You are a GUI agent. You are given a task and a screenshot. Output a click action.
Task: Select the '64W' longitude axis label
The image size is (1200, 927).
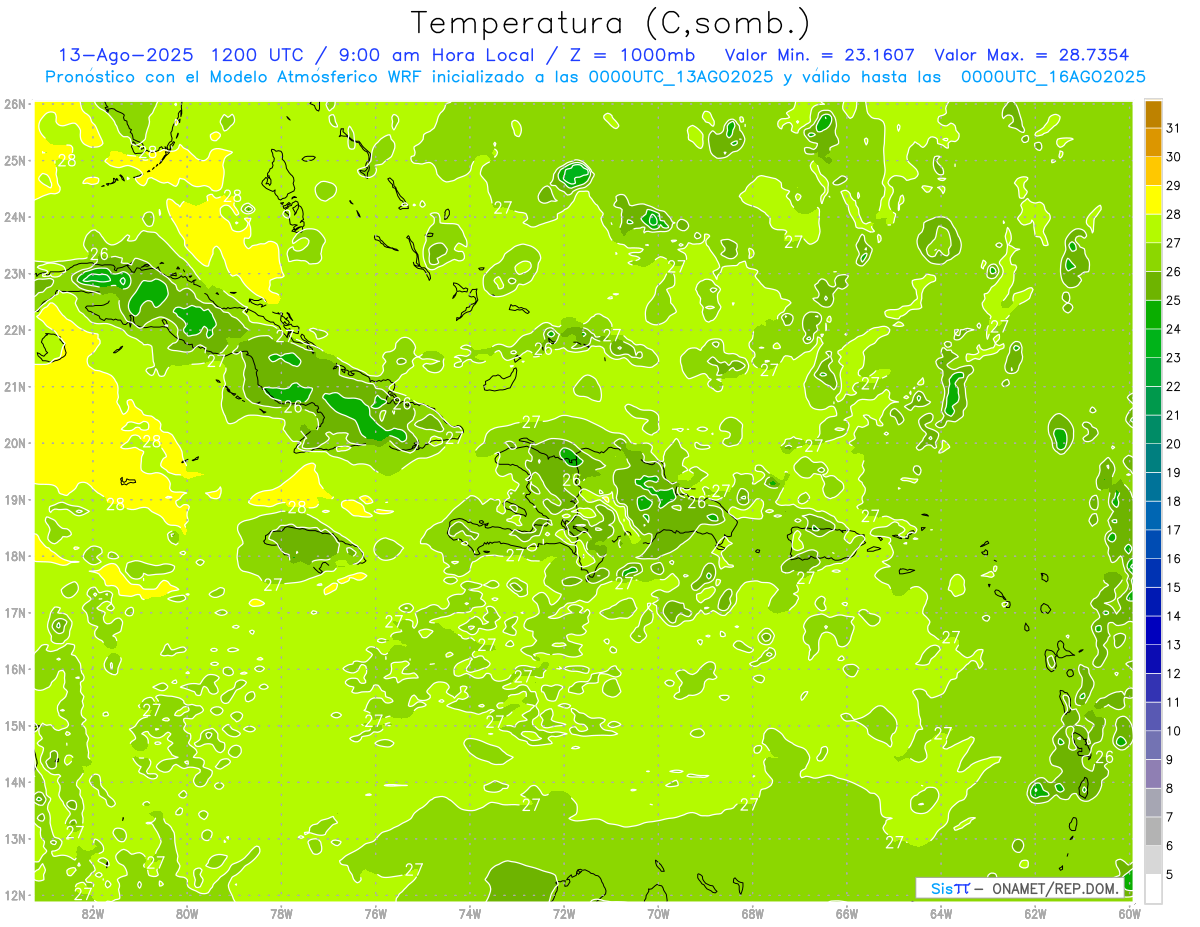[x=941, y=914]
